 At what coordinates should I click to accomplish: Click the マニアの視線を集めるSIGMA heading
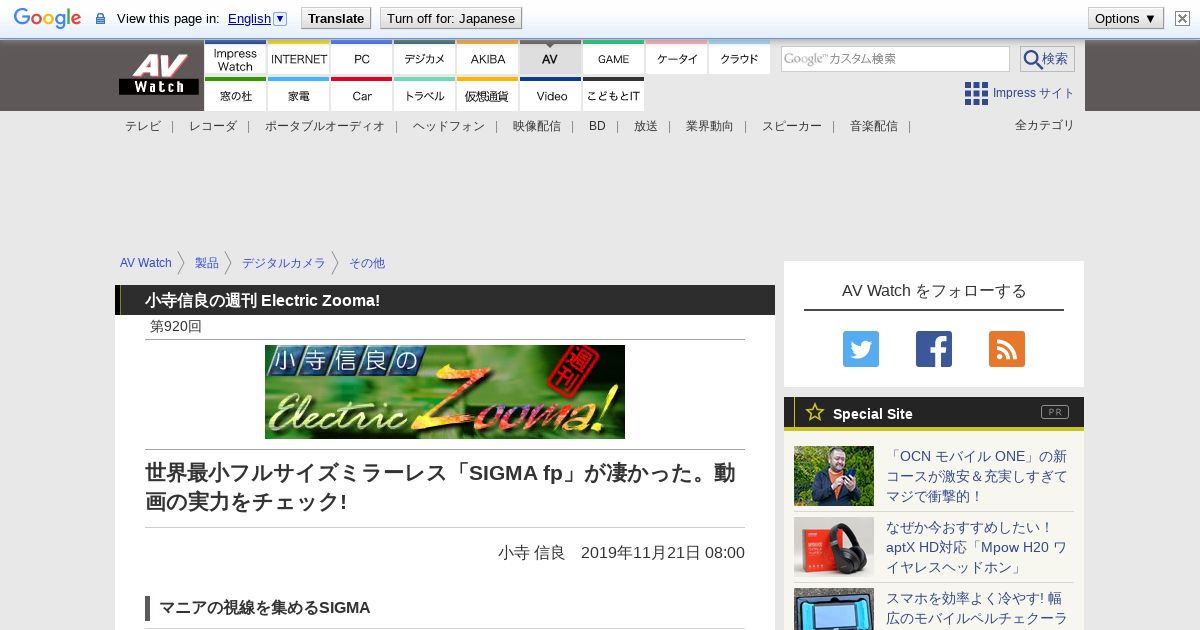tap(265, 608)
